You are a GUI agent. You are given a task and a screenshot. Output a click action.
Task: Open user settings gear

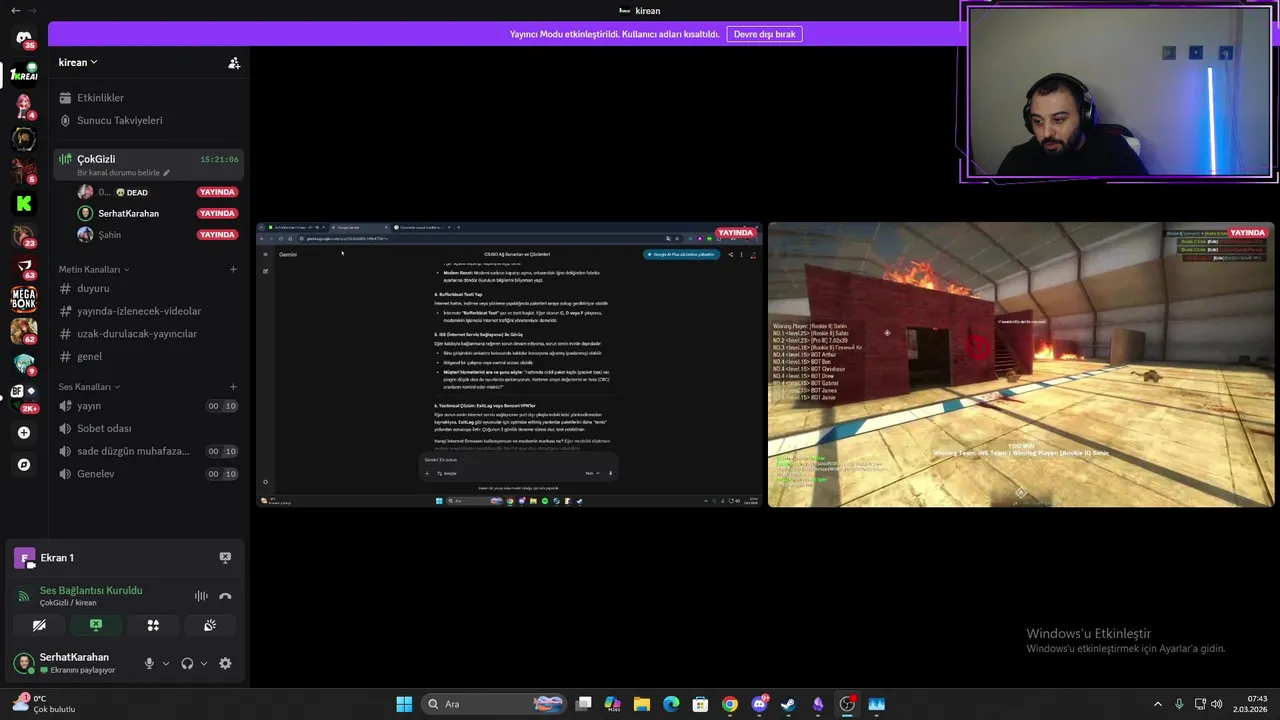pos(225,663)
